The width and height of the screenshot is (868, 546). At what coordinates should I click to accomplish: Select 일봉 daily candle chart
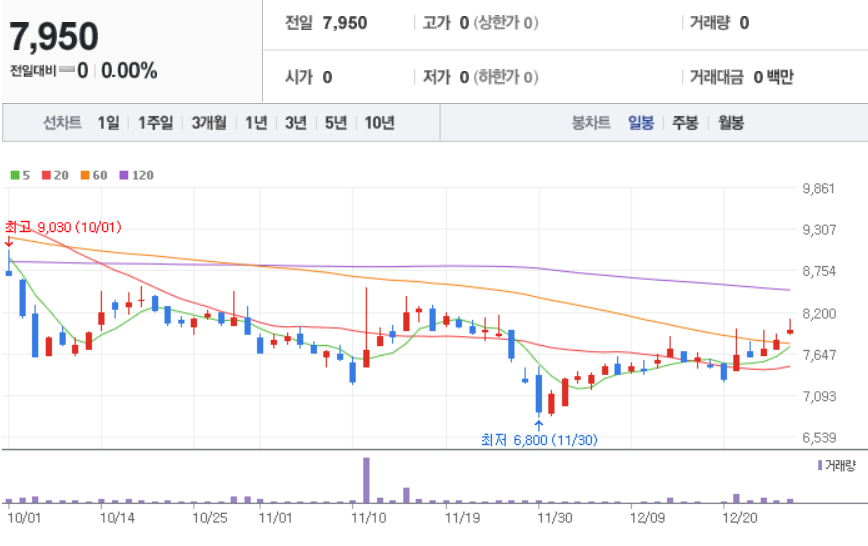[640, 122]
